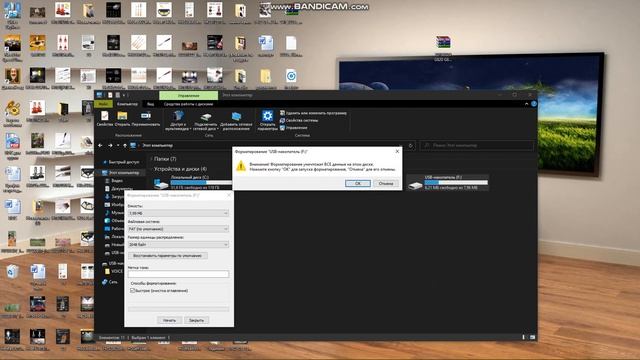Screen dimensions: 640x360
Task: Click the Этот компьютер address bar
Action: [269, 145]
